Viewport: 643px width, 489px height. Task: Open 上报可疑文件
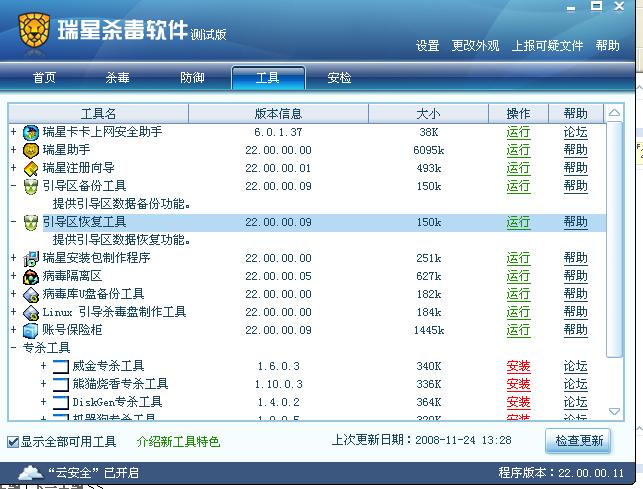tap(547, 46)
